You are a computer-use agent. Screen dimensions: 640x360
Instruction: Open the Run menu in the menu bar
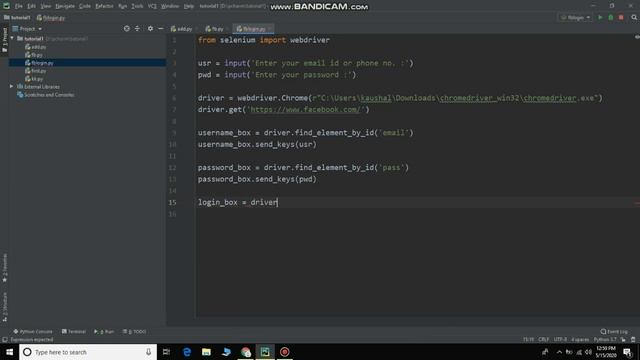tap(122, 6)
